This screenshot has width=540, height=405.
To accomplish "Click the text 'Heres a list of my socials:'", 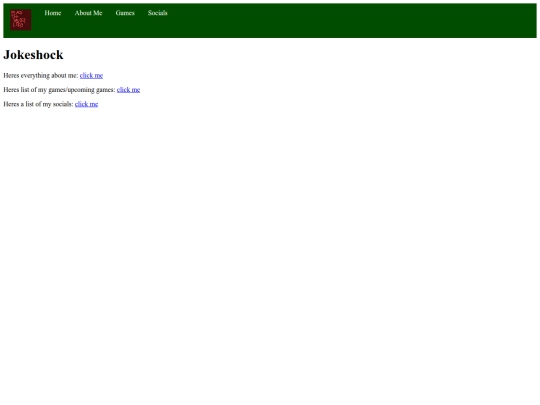I will pyautogui.click(x=38, y=104).
